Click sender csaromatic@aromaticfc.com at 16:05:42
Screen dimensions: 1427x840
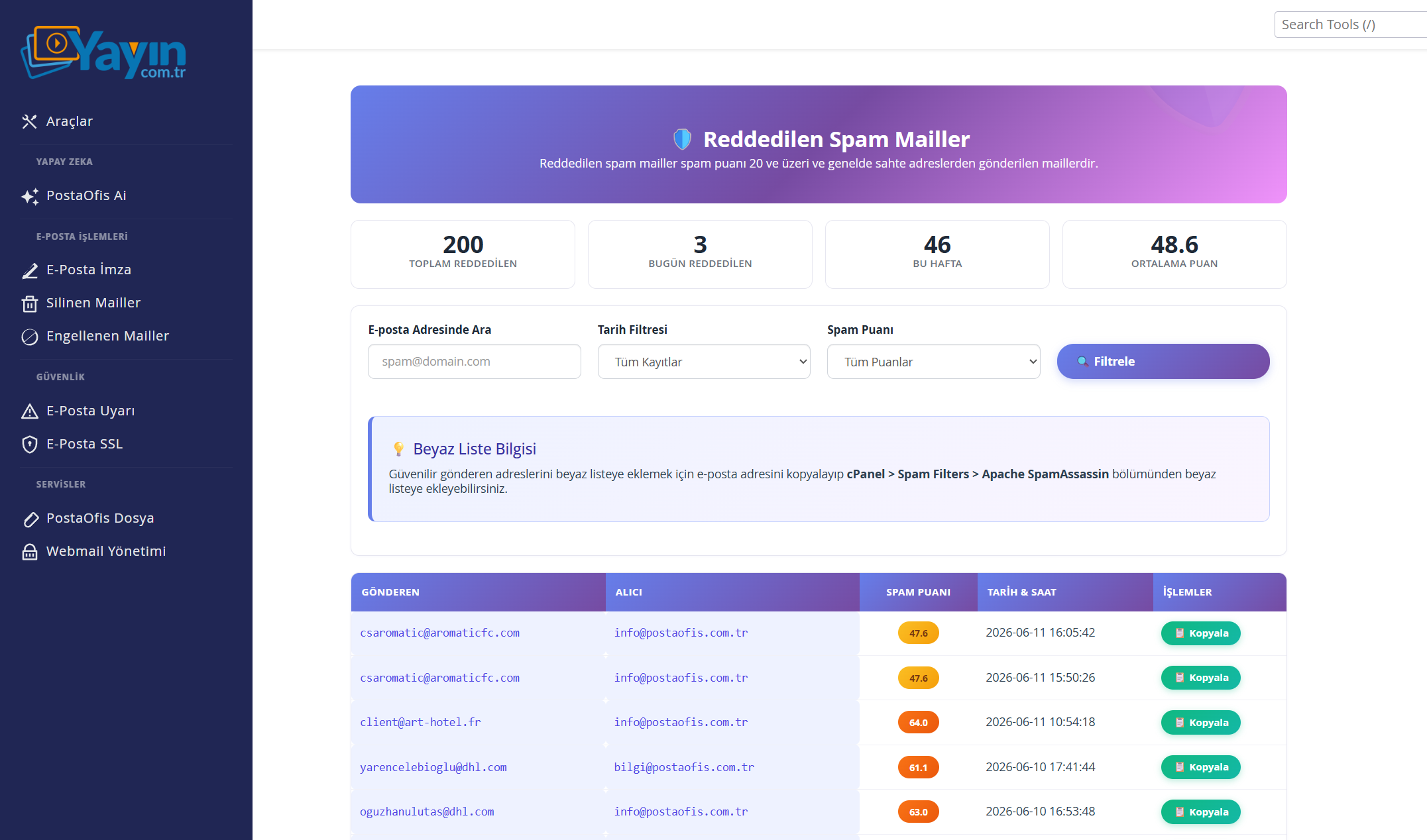point(439,633)
